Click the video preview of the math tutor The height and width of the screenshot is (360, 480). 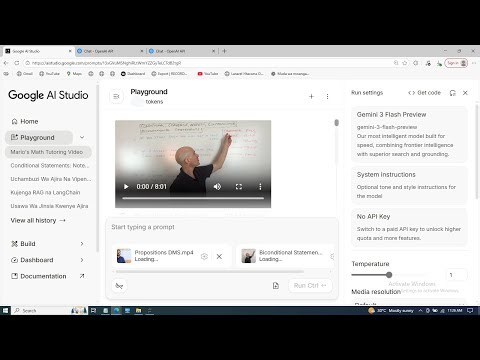193,164
